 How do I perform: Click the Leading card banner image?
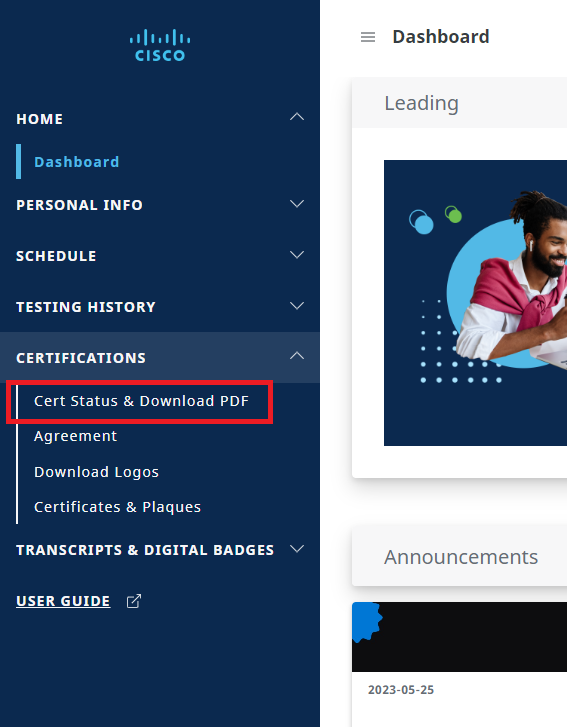(x=475, y=303)
